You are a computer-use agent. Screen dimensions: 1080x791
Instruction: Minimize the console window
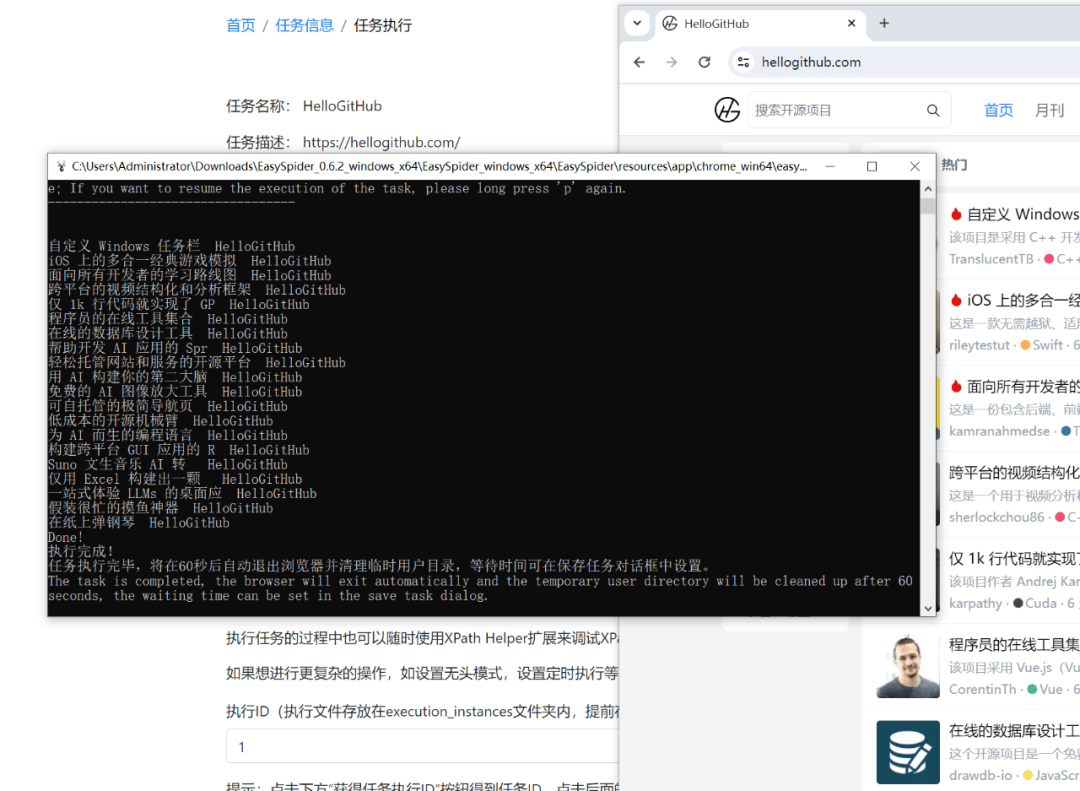click(830, 166)
